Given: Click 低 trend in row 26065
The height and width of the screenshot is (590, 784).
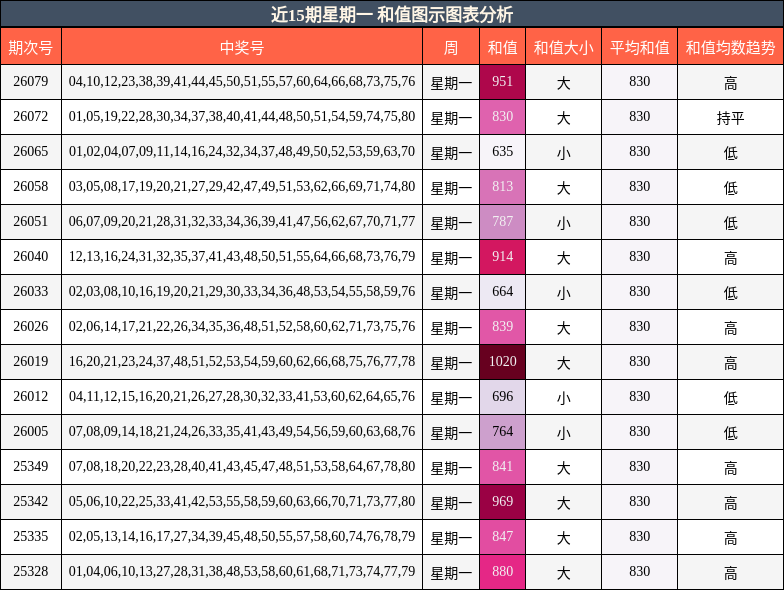Looking at the screenshot, I should tap(730, 153).
